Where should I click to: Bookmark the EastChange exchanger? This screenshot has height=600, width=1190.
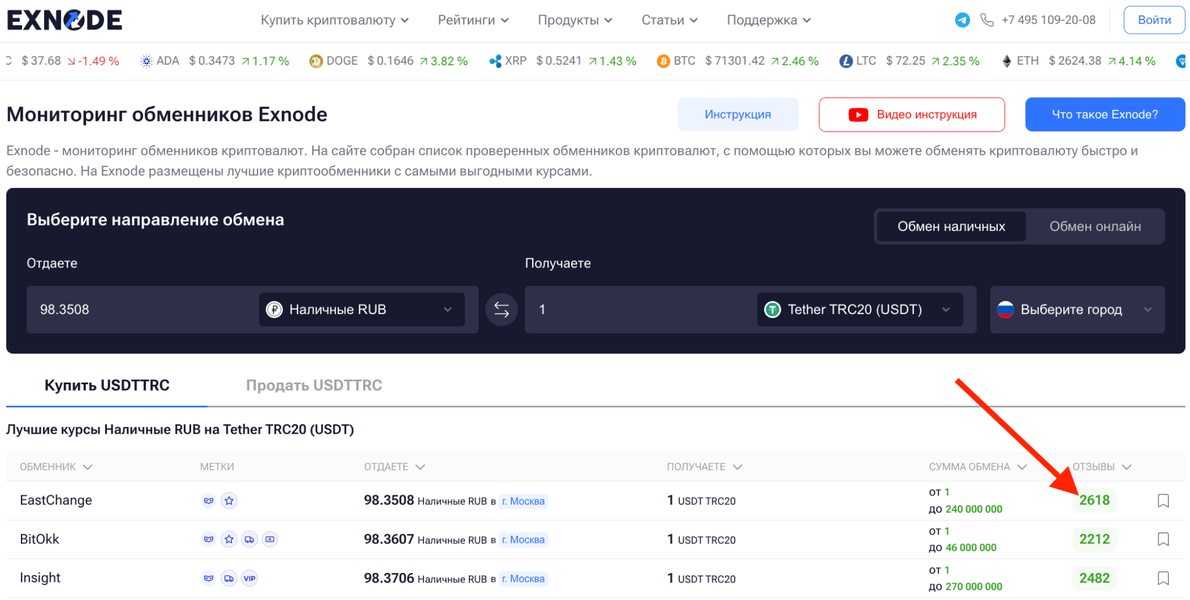pos(1163,501)
